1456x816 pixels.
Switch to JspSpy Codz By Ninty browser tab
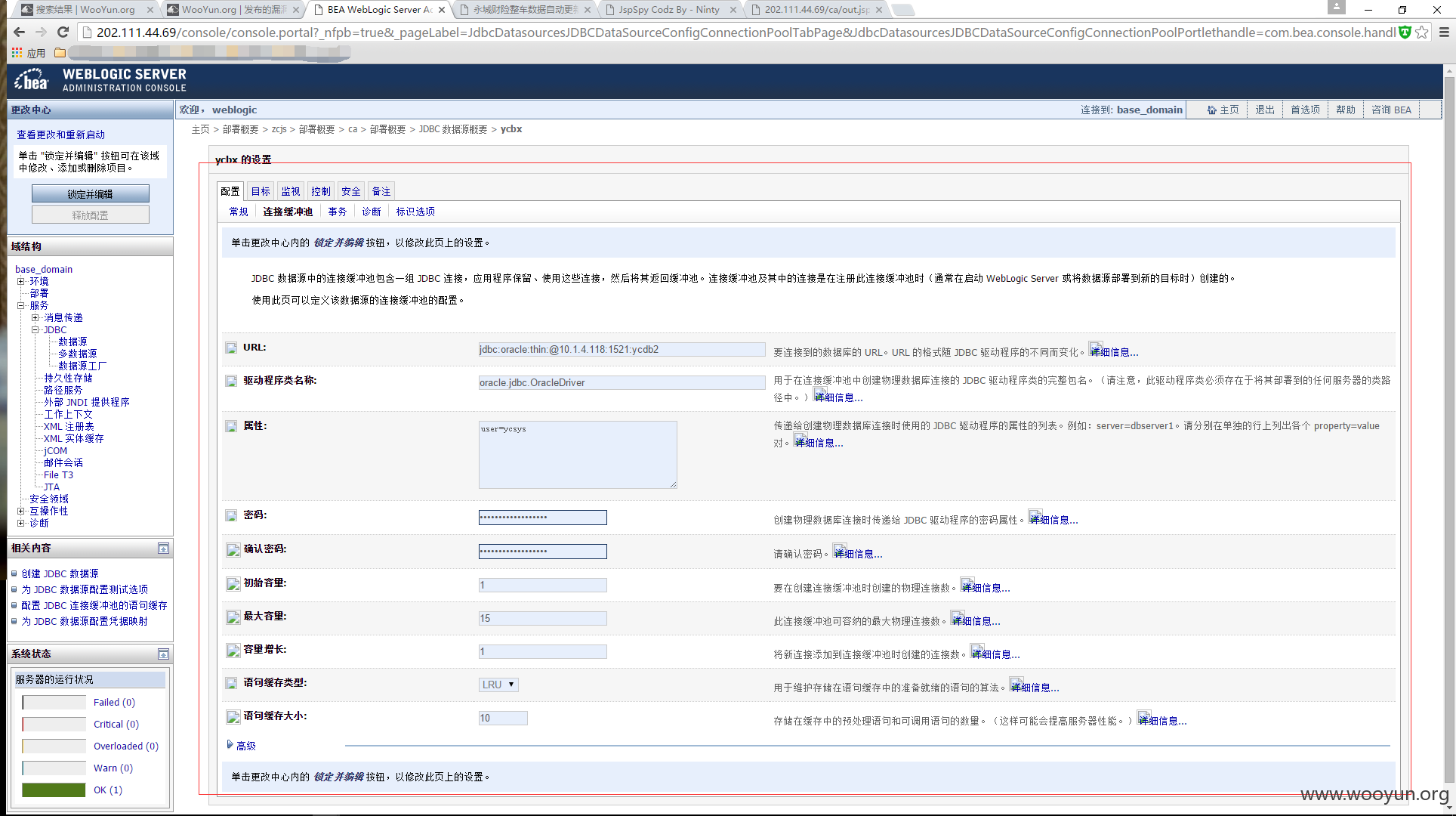668,10
